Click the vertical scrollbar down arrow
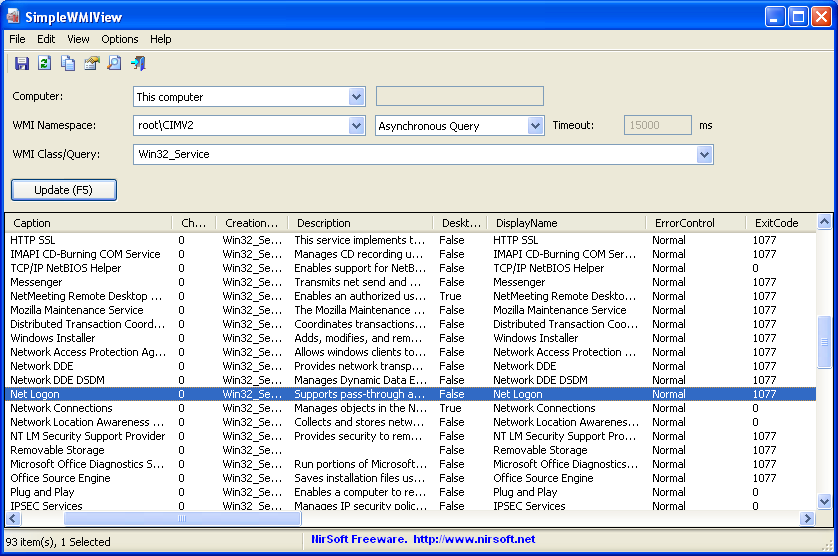 pos(824,502)
